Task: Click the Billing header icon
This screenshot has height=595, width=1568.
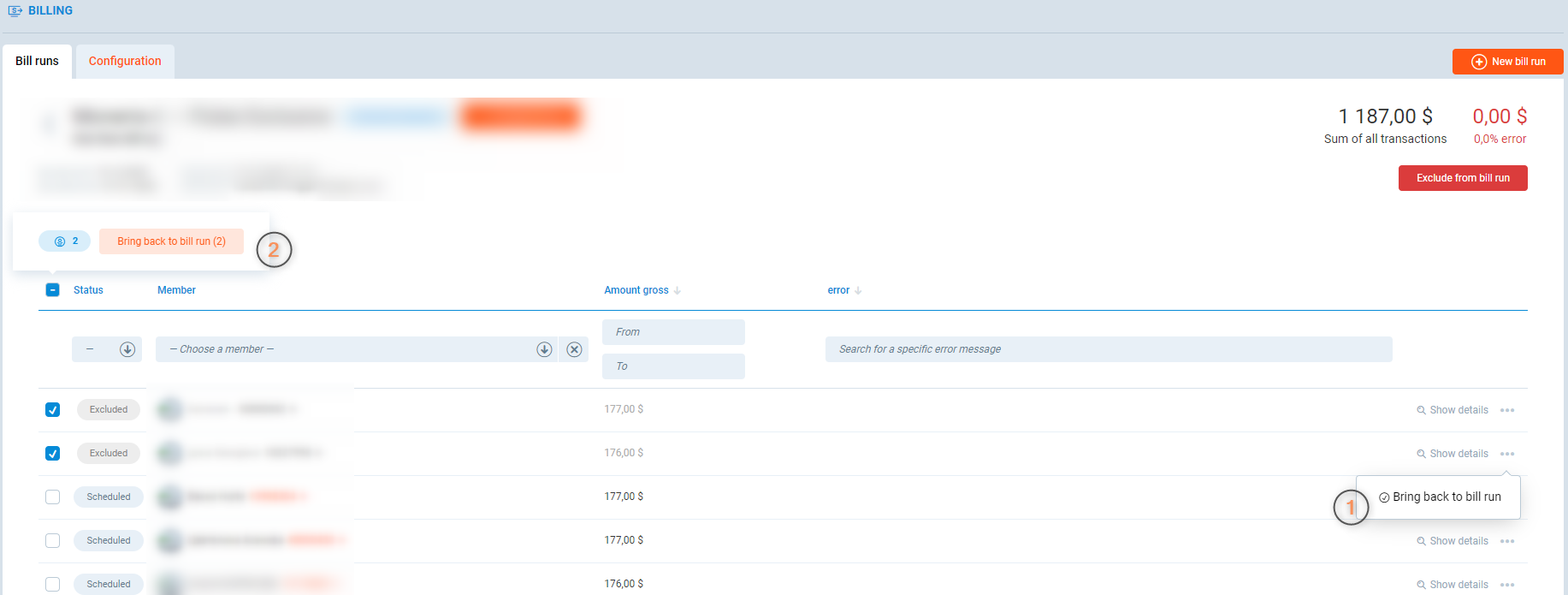Action: (15, 11)
